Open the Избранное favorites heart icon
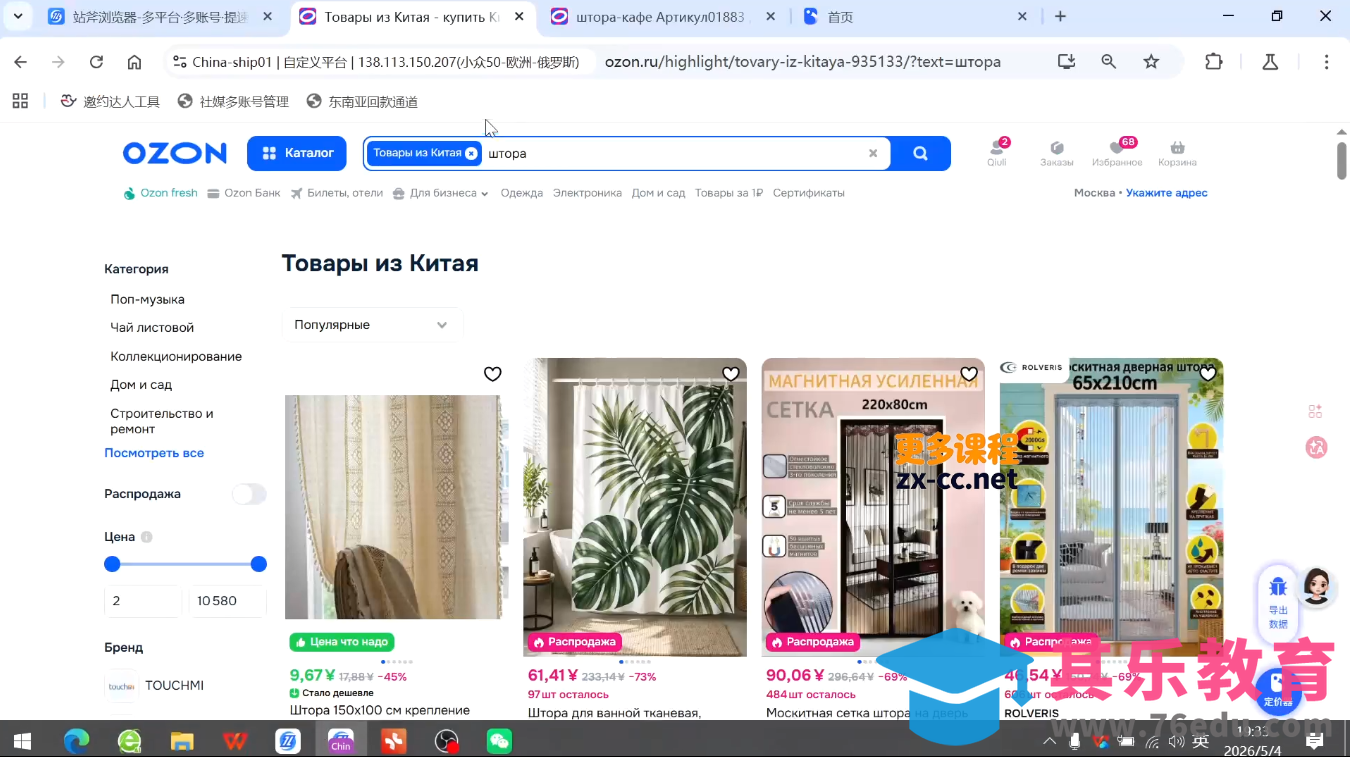This screenshot has width=1350, height=757. 1117,152
